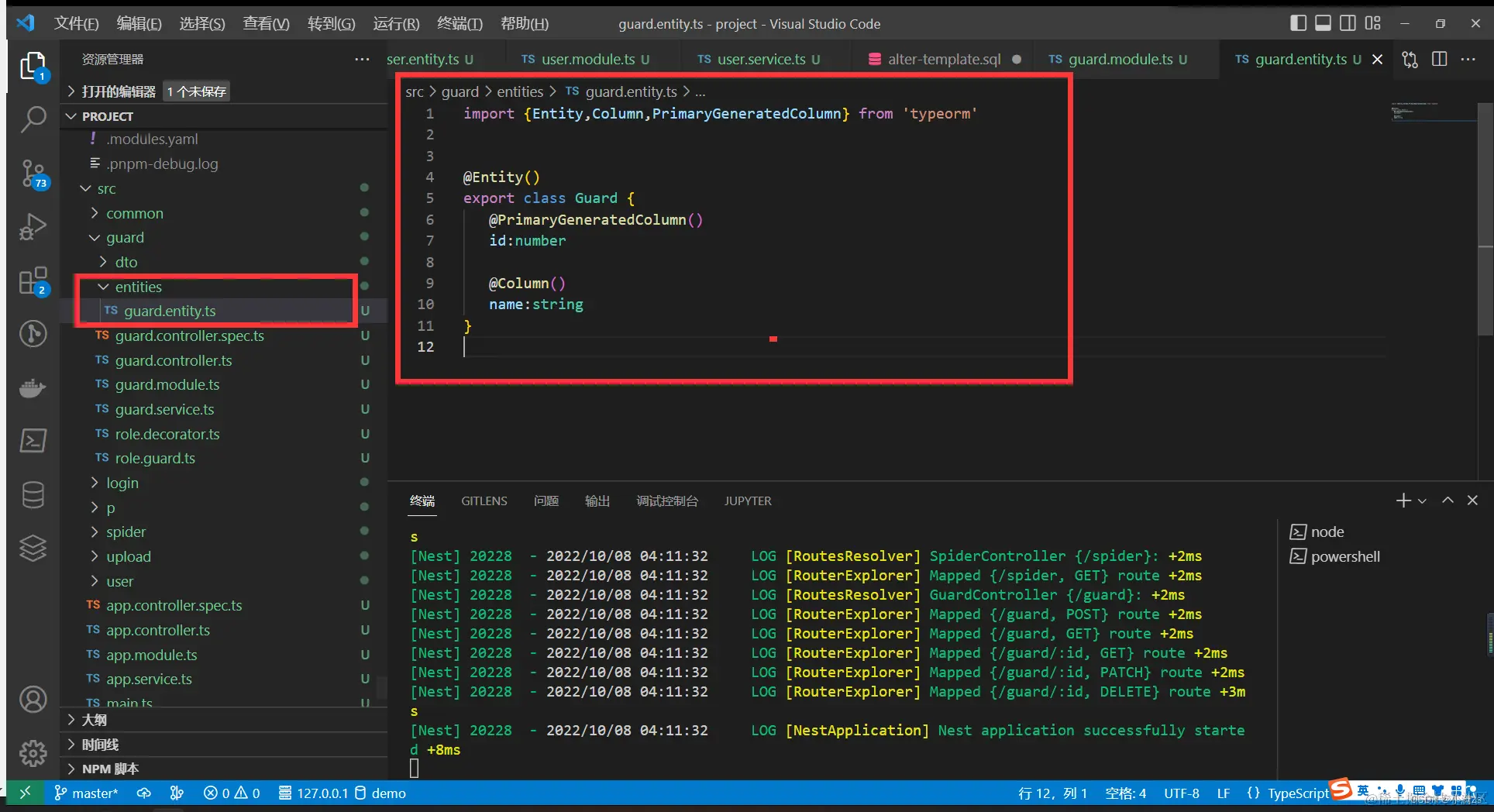
Task: Change the UTF-8 file encoding
Action: (1182, 793)
